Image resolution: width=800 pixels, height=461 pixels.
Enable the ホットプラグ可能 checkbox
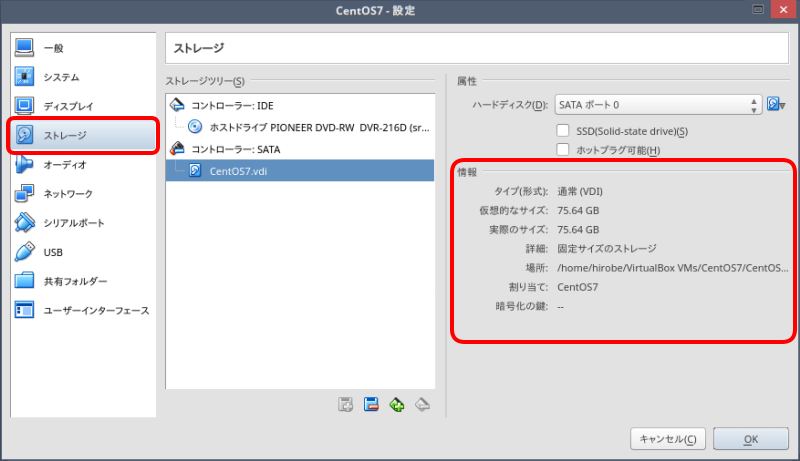click(x=563, y=149)
